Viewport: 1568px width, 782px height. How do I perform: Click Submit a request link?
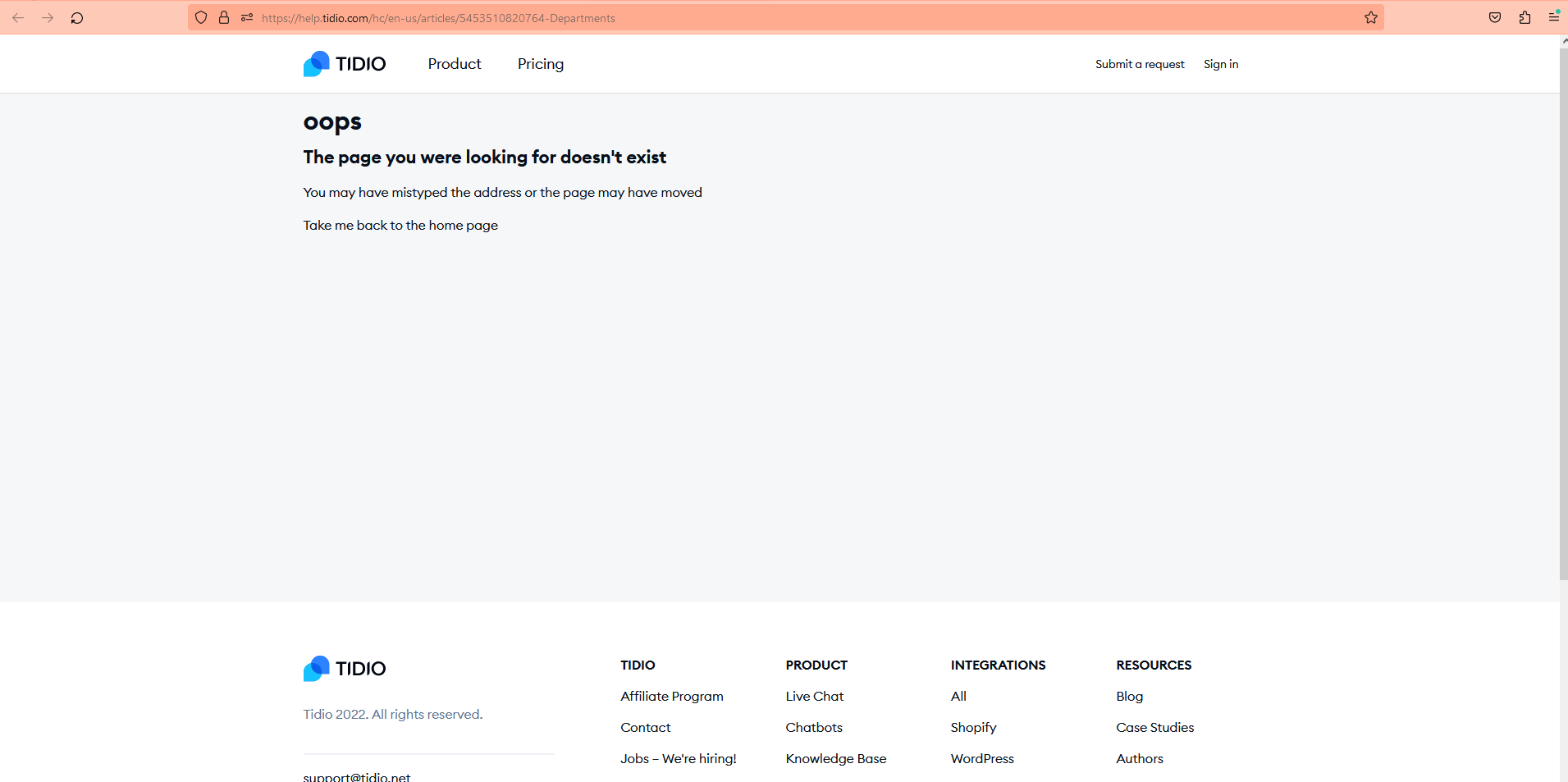1140,64
